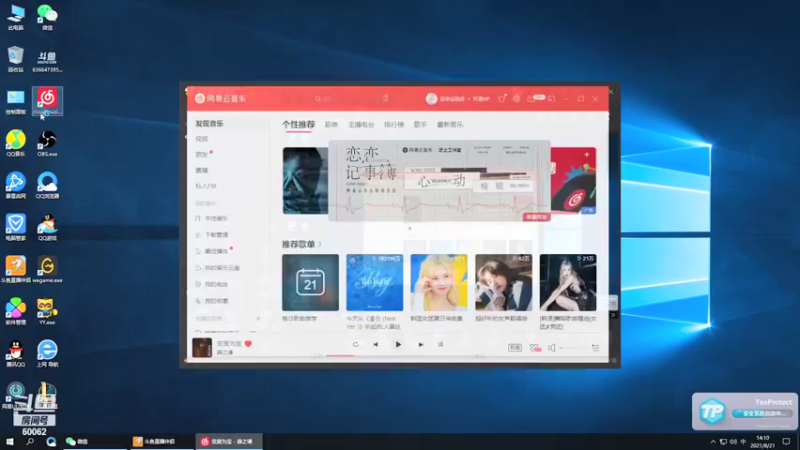This screenshot has width=800, height=450.
Task: Select 直播 in the sidebar
Action: [202, 170]
